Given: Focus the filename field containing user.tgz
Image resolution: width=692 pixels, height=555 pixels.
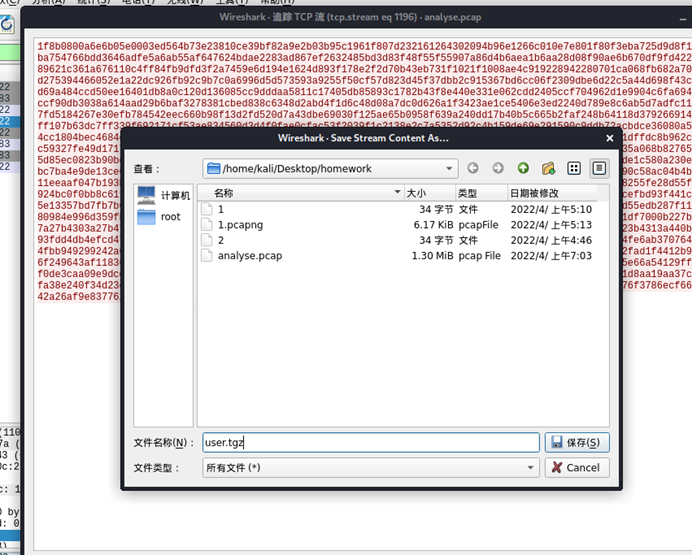Looking at the screenshot, I should click(x=371, y=442).
